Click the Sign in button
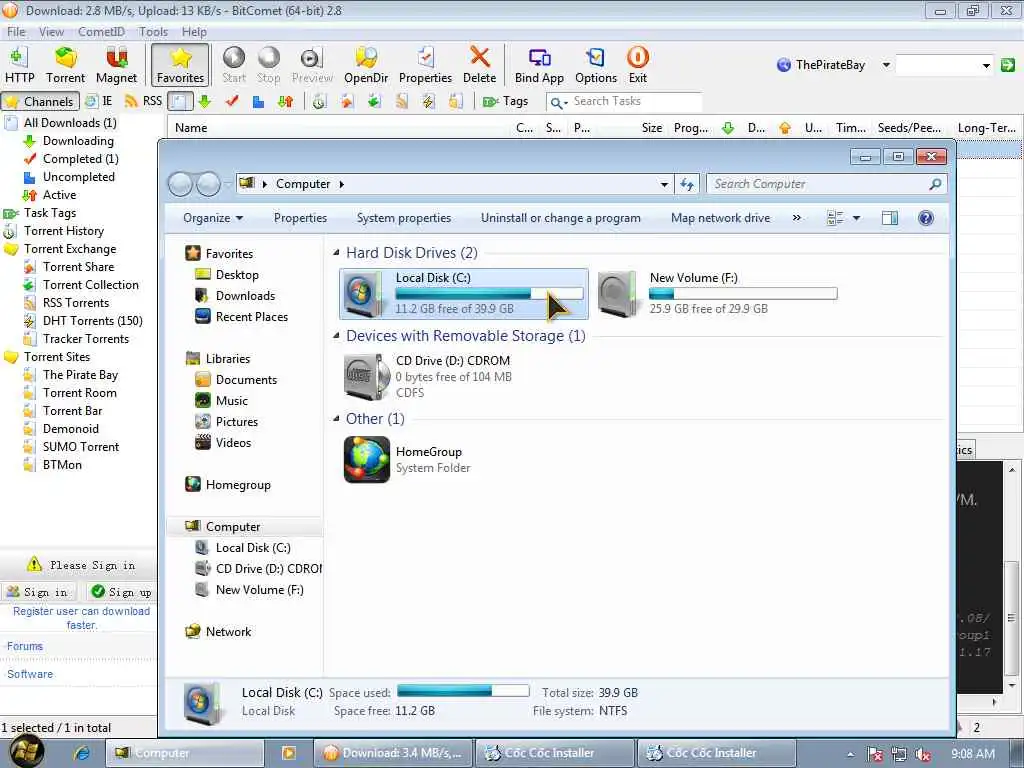Screen dimensions: 1024x768 (x=39, y=592)
